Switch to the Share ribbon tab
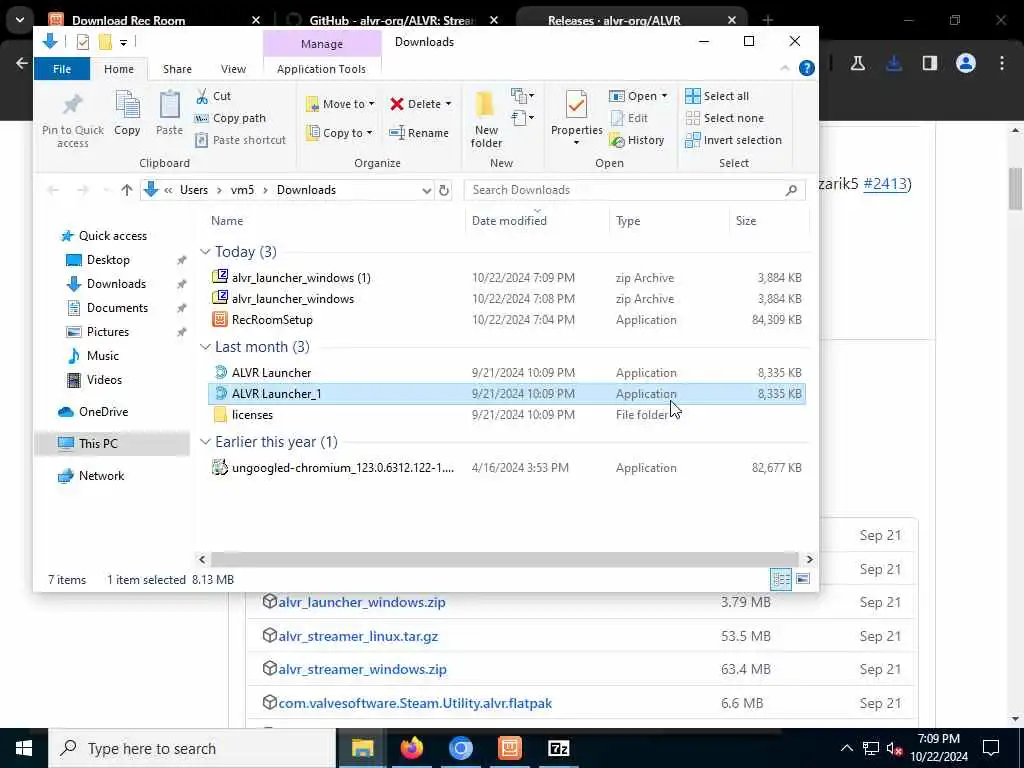The height and width of the screenshot is (768, 1024). [x=177, y=69]
